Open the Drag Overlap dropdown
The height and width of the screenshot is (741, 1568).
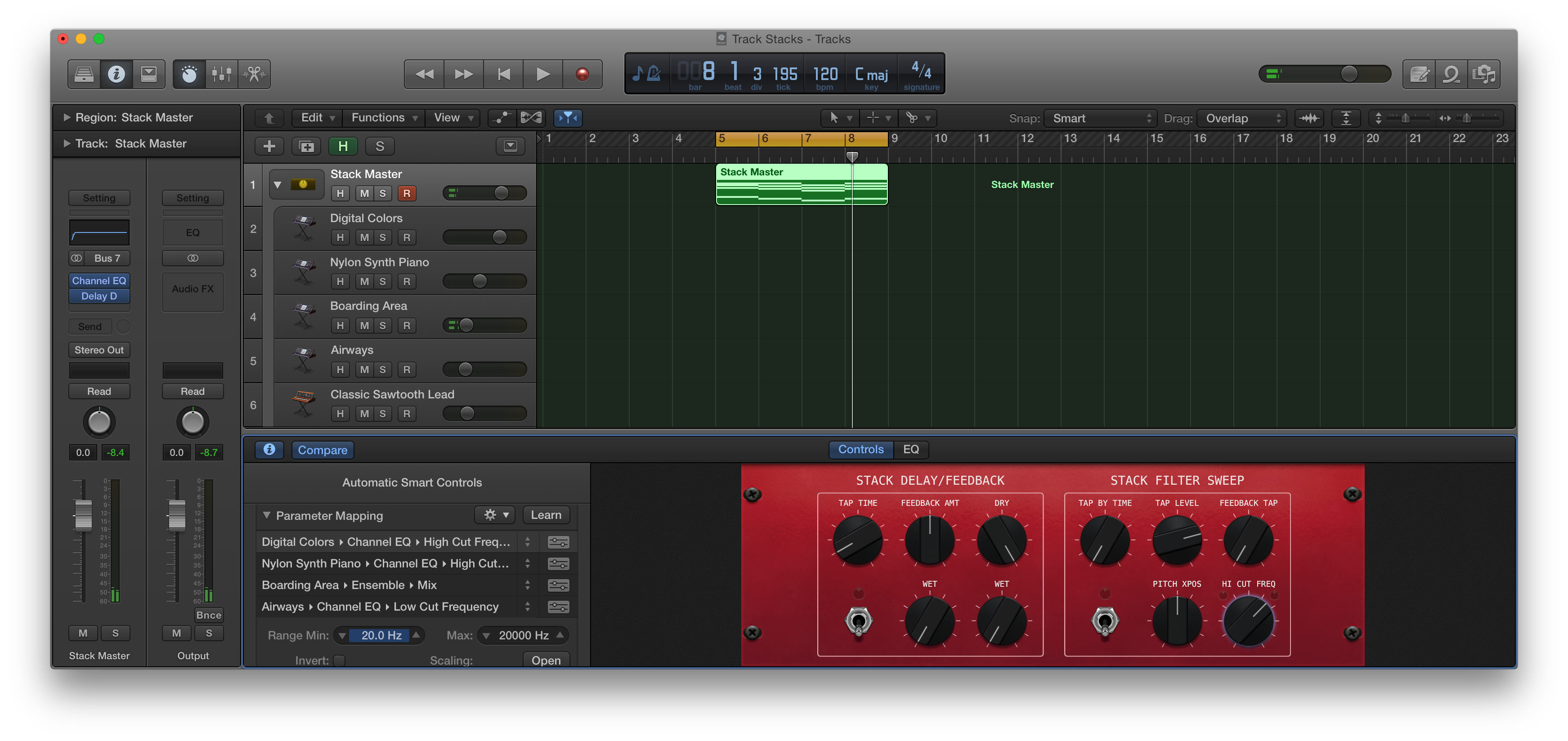pos(1241,118)
